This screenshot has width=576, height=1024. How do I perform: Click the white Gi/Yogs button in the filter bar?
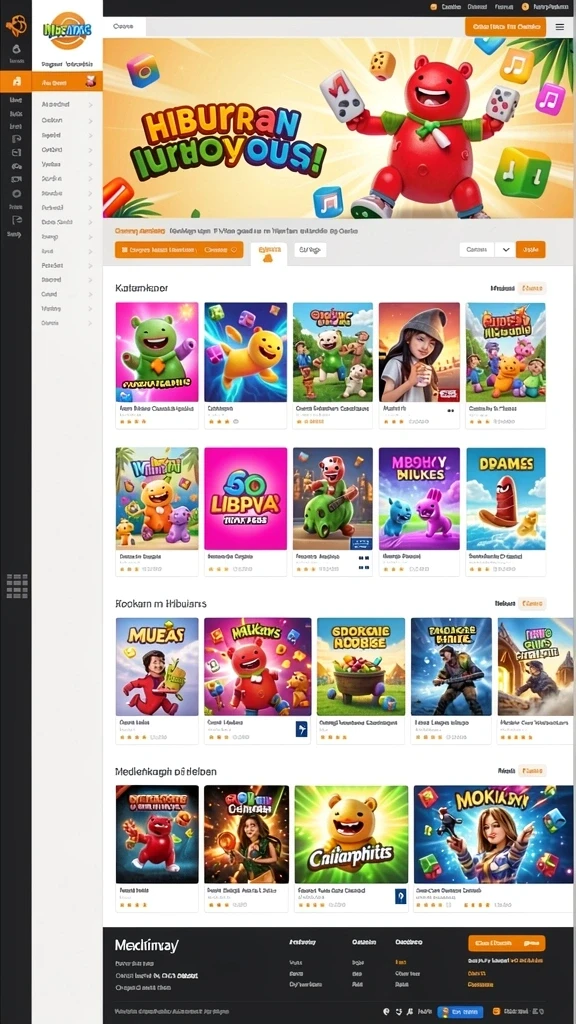tap(310, 249)
